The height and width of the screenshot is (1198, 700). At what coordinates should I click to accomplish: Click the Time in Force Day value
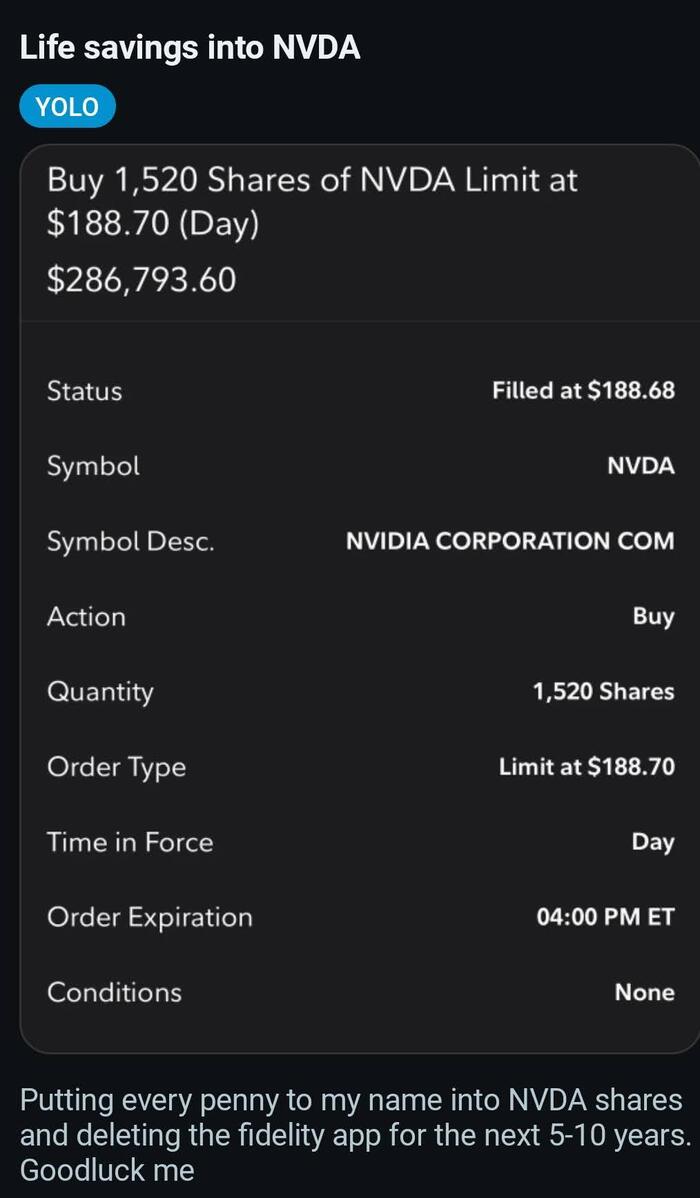pyautogui.click(x=652, y=842)
